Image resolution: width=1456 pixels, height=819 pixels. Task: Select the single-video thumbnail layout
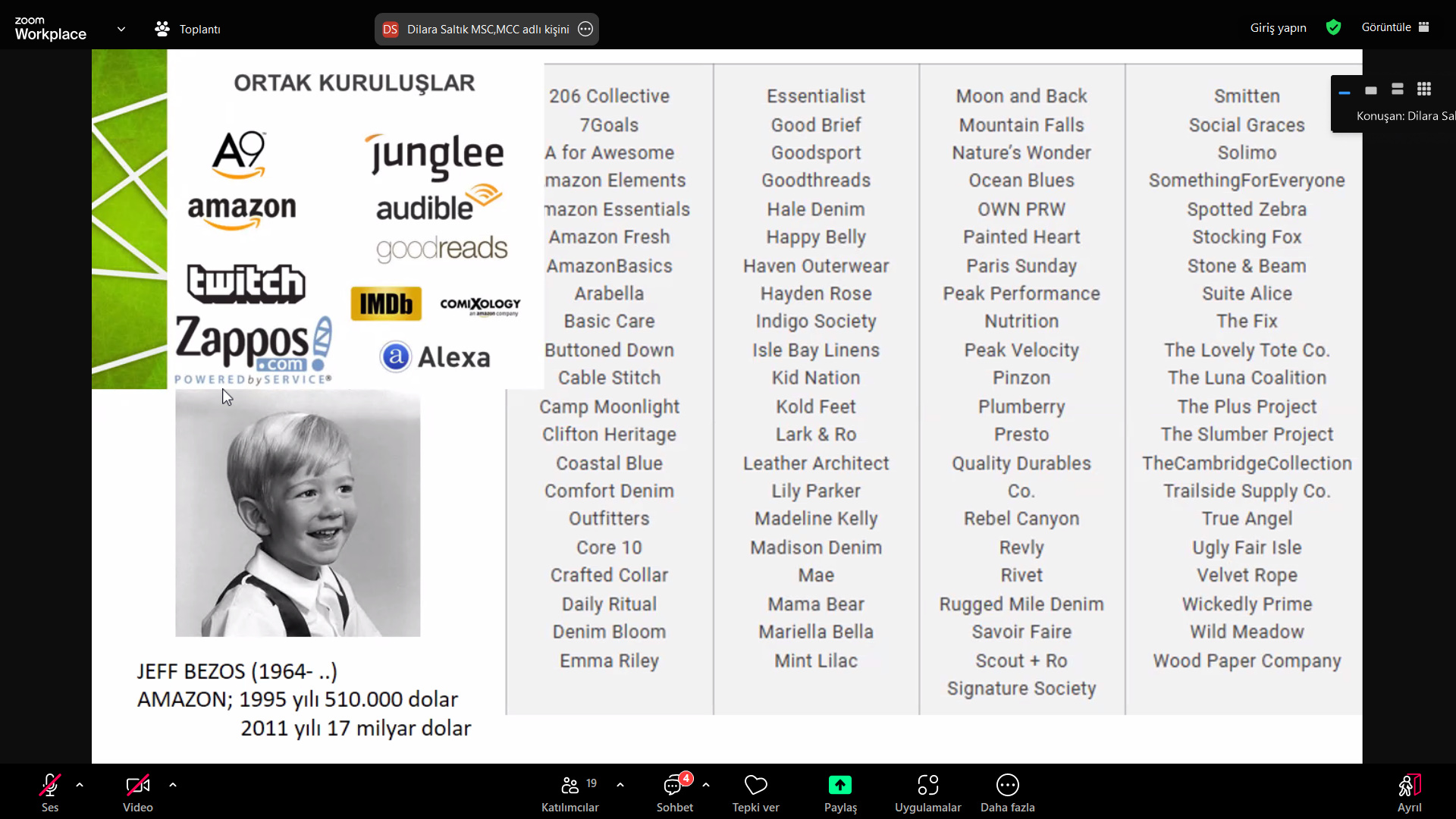[x=1371, y=90]
